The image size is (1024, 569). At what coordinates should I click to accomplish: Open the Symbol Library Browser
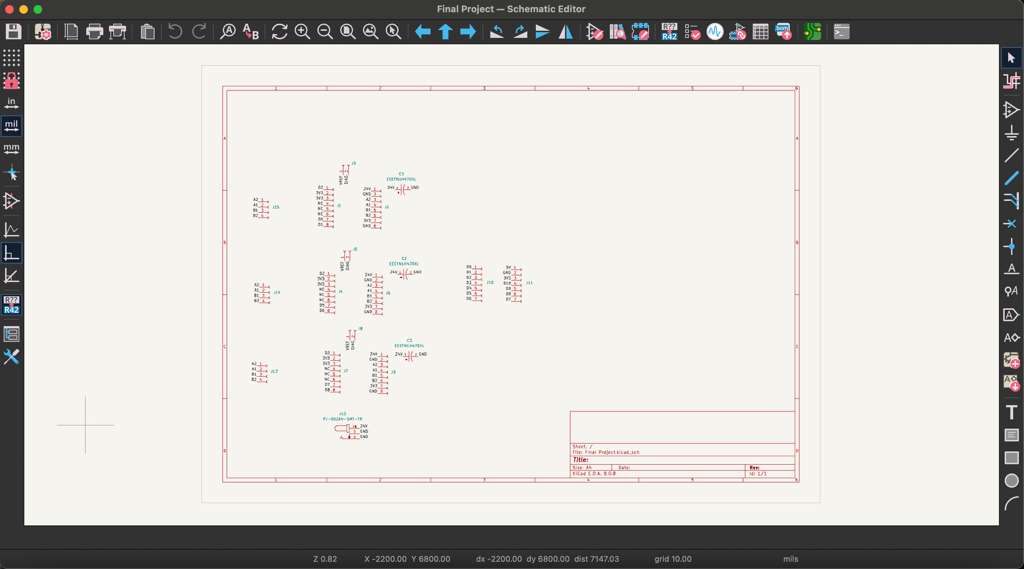[617, 31]
